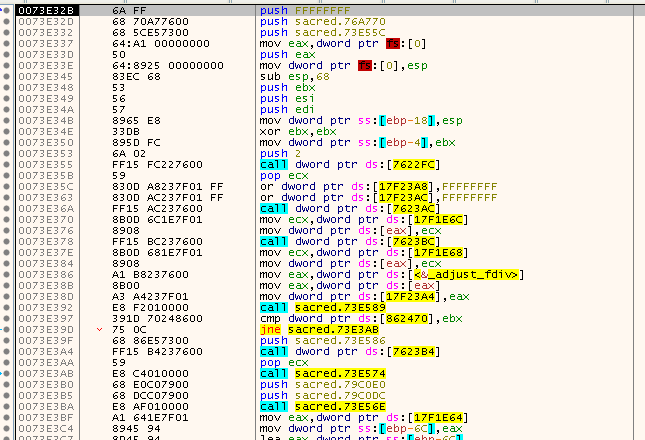Select address 0073E397
Image resolution: width=645 pixels, height=440 pixels.
(46, 318)
